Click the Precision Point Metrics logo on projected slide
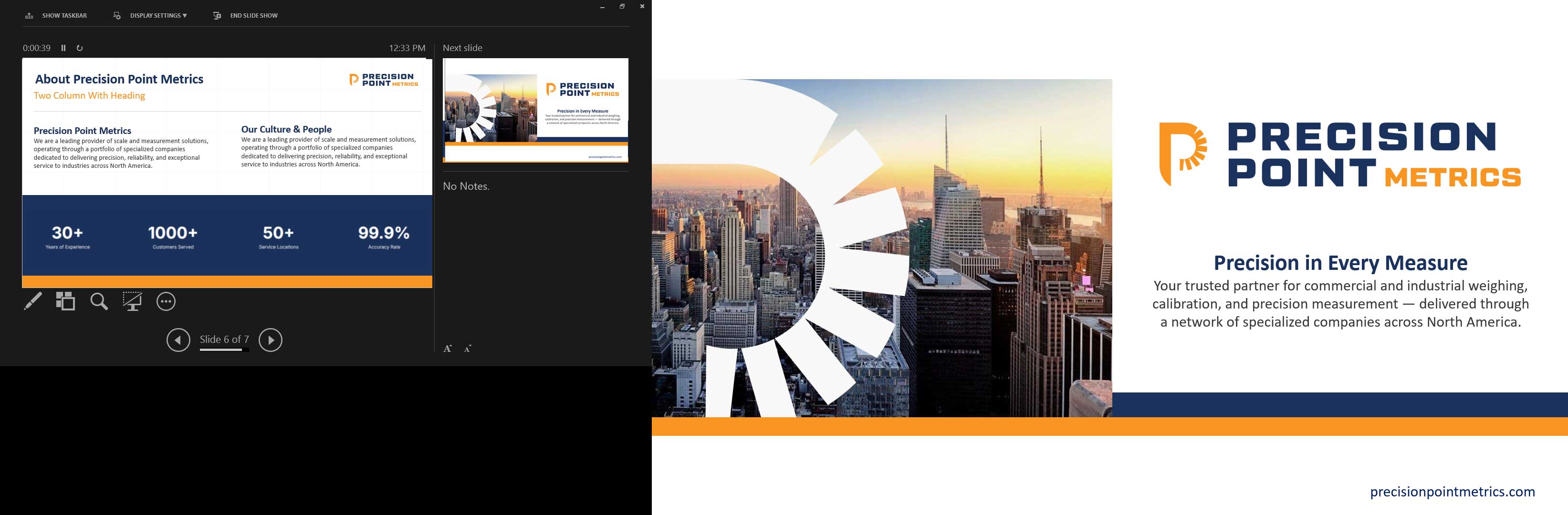The height and width of the screenshot is (515, 1568). tap(1340, 154)
